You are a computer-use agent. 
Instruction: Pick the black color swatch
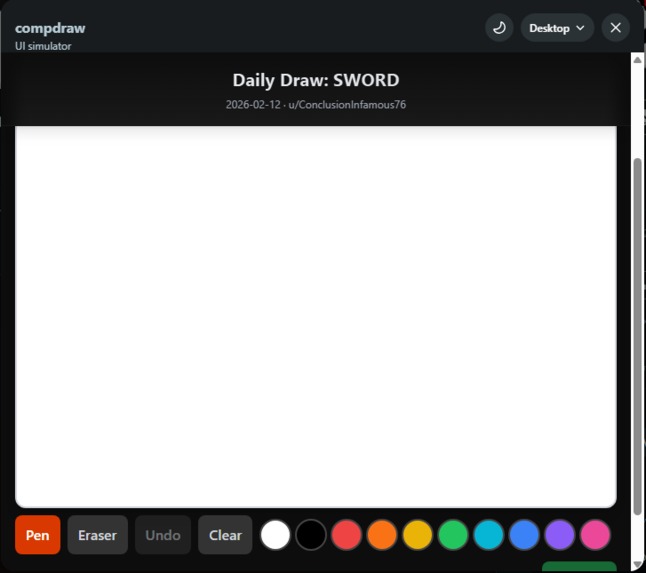[311, 535]
